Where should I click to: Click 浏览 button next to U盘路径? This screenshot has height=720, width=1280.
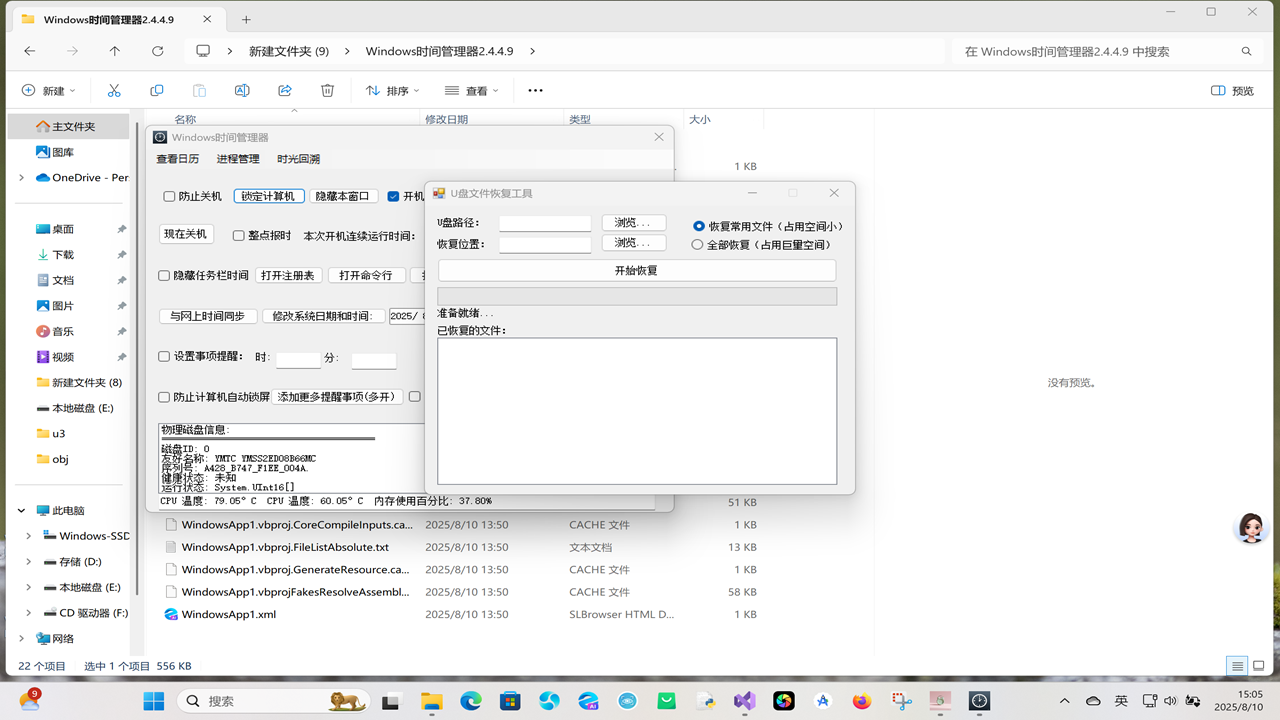click(633, 222)
